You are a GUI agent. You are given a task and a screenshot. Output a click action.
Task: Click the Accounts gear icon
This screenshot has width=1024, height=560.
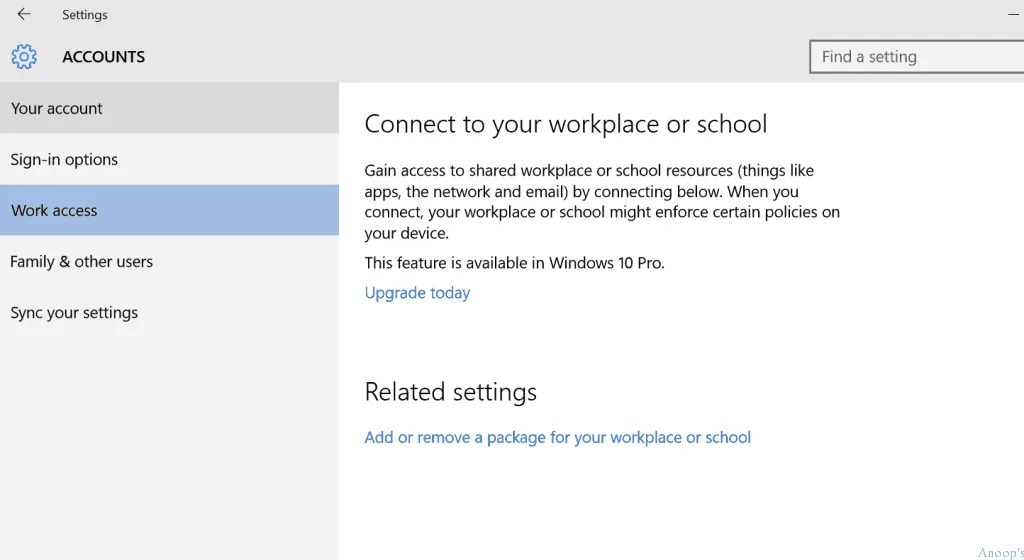click(x=24, y=57)
